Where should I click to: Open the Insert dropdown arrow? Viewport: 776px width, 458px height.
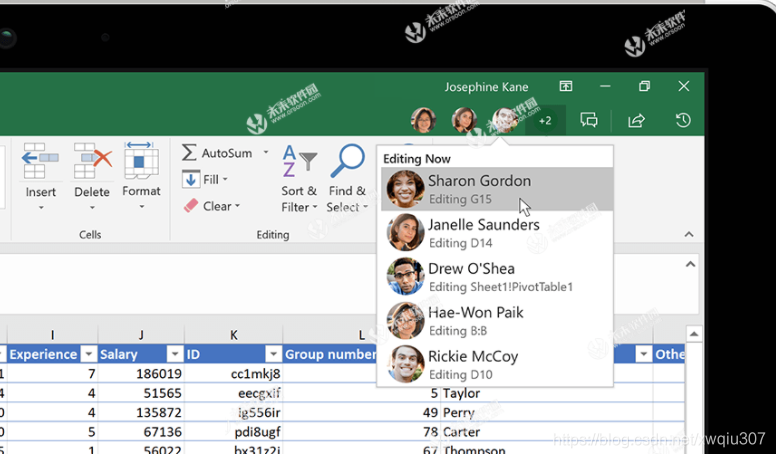41,207
